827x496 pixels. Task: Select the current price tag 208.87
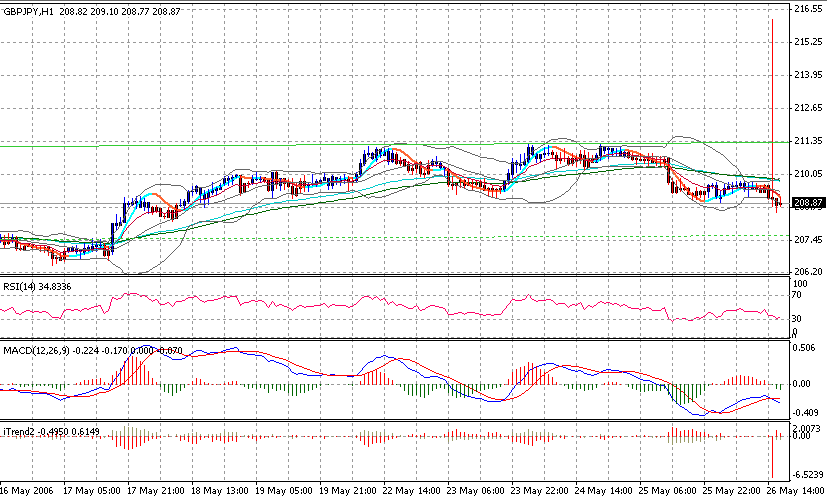809,203
